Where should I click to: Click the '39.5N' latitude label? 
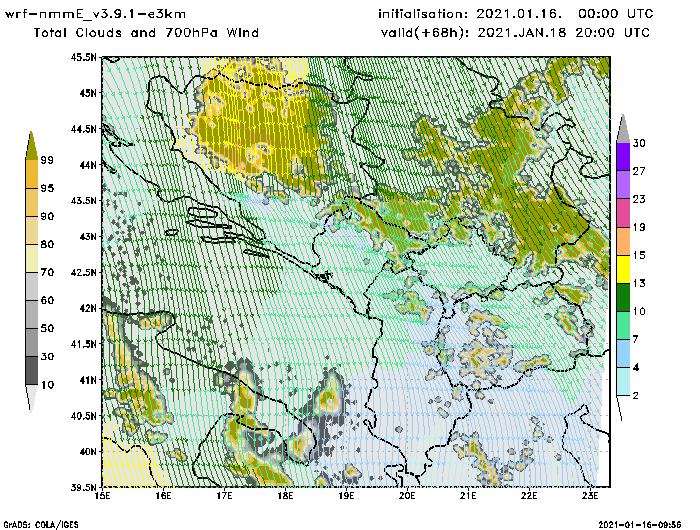(83, 488)
